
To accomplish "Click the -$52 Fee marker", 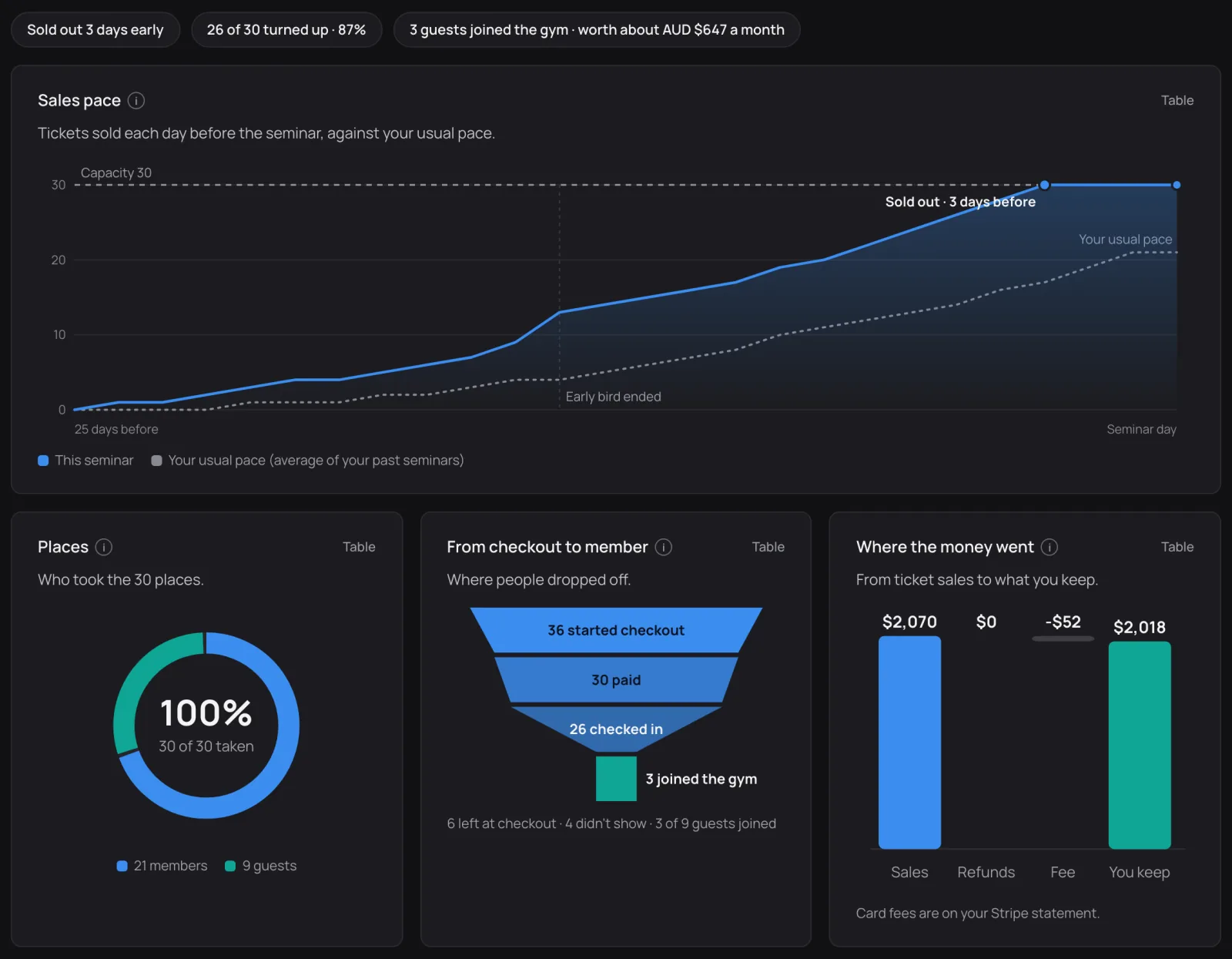I will [x=1063, y=639].
